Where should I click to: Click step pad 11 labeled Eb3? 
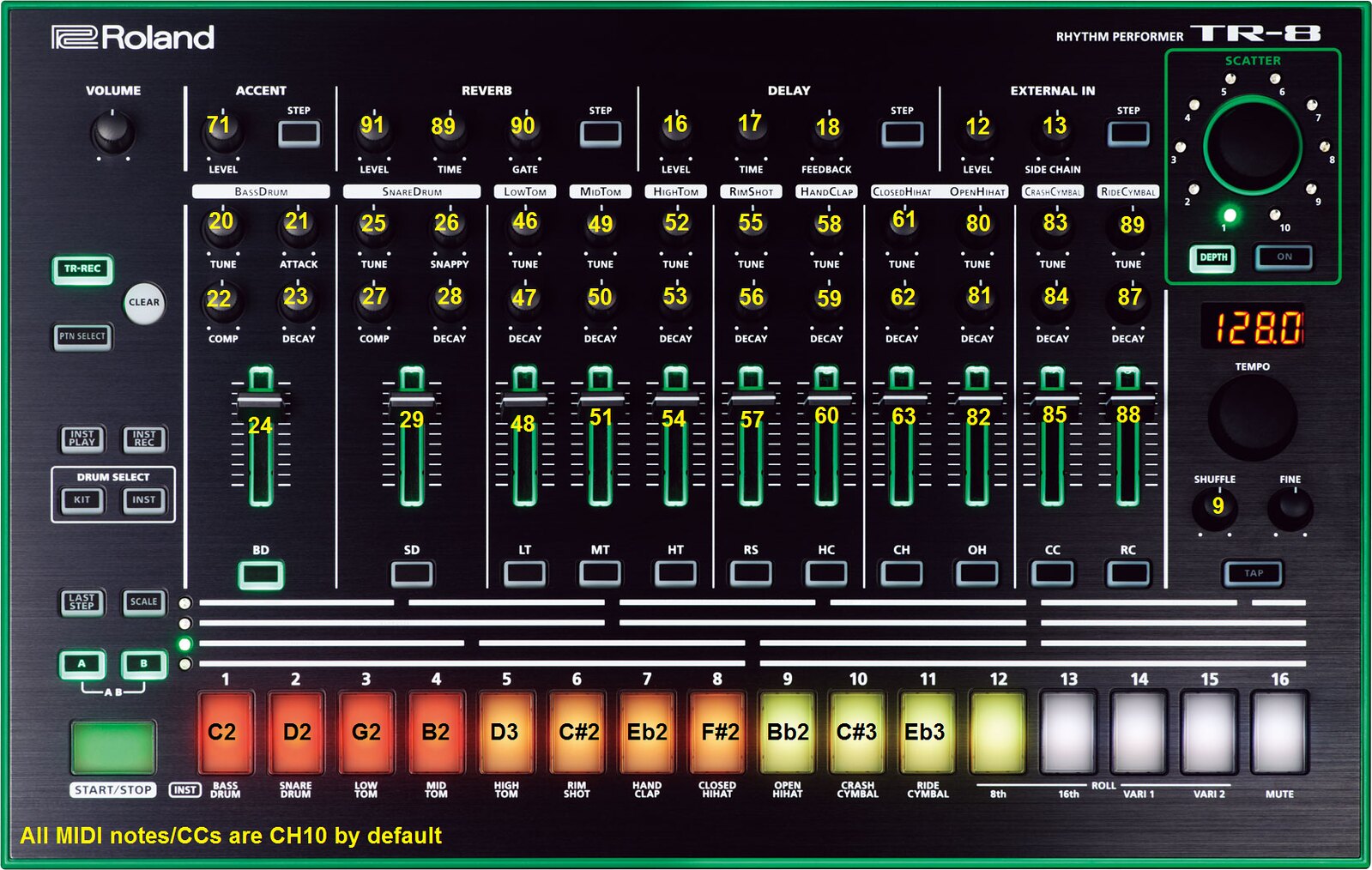(928, 733)
